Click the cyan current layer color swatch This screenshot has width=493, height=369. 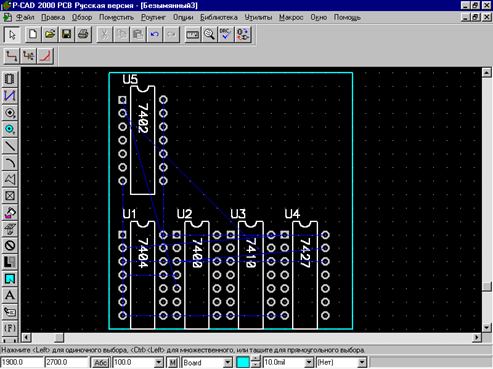coord(243,362)
